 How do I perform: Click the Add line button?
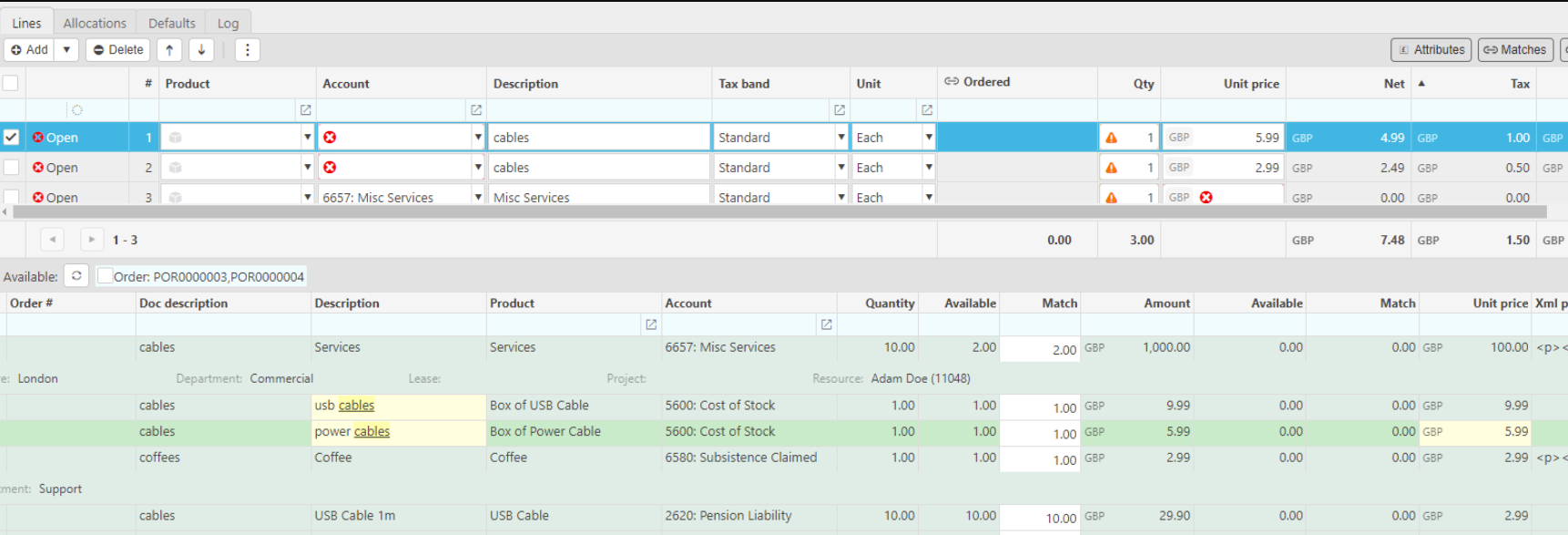point(29,50)
